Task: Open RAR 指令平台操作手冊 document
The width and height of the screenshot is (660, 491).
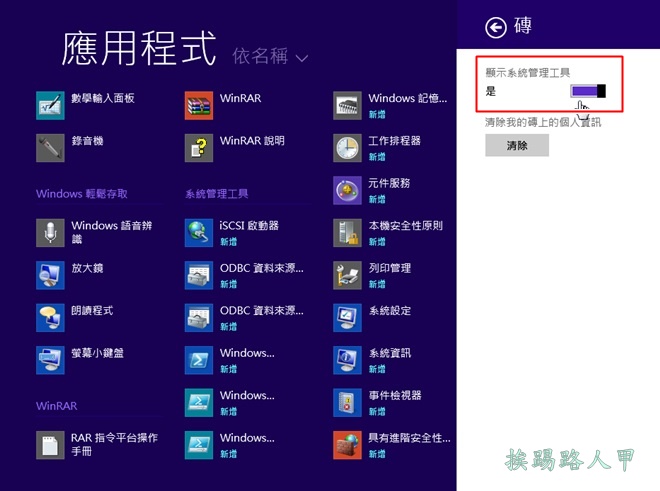Action: click(x=50, y=445)
